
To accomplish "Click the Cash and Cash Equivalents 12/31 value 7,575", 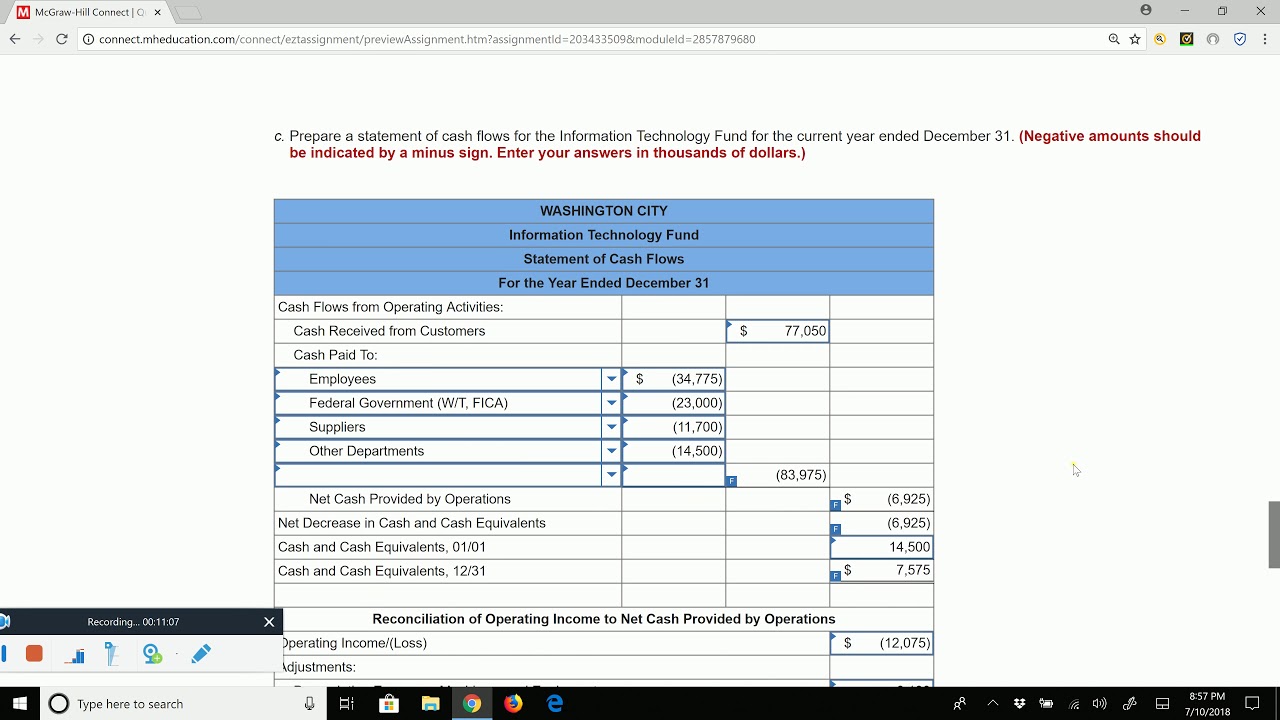I will [x=882, y=571].
